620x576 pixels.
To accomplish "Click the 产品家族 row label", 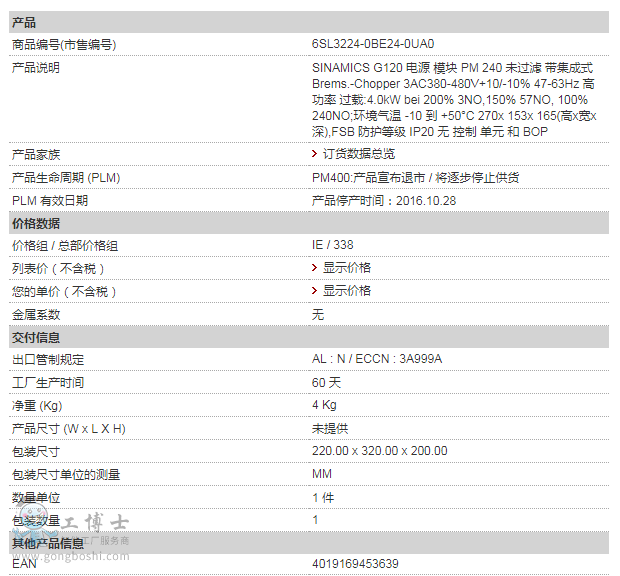I will point(35,154).
